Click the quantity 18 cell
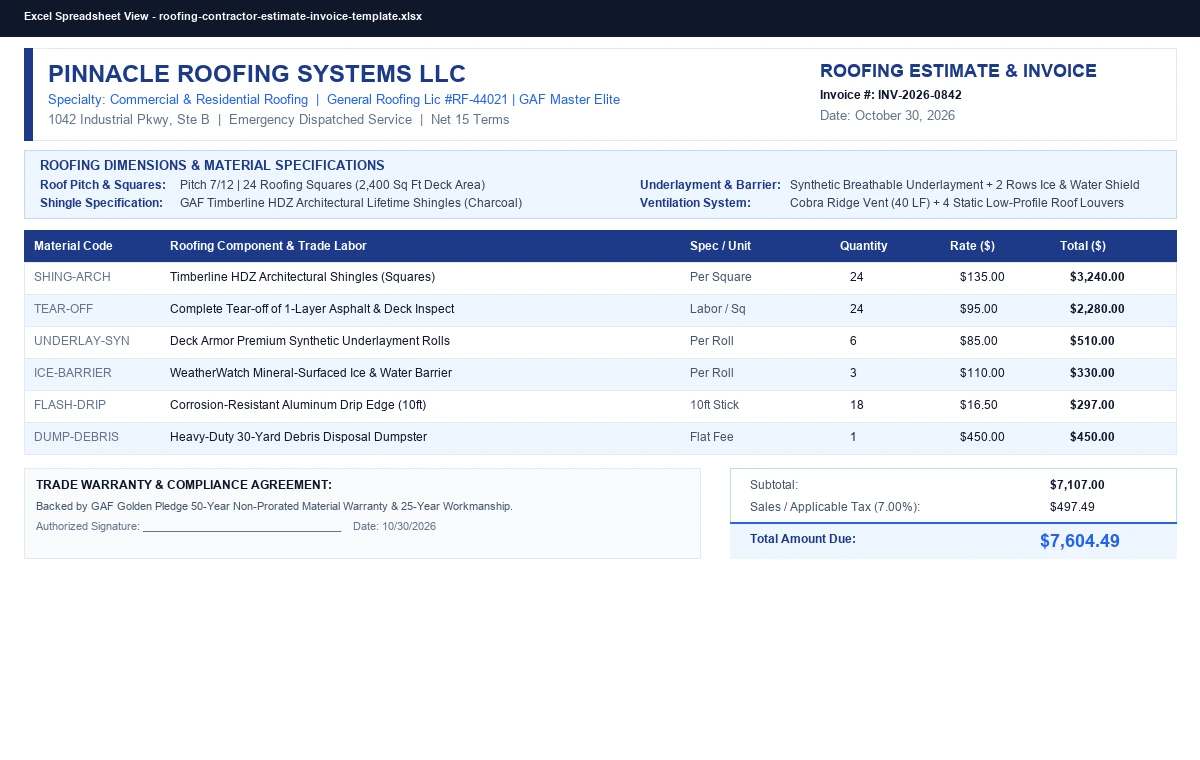This screenshot has height=760, width=1200. (x=857, y=405)
